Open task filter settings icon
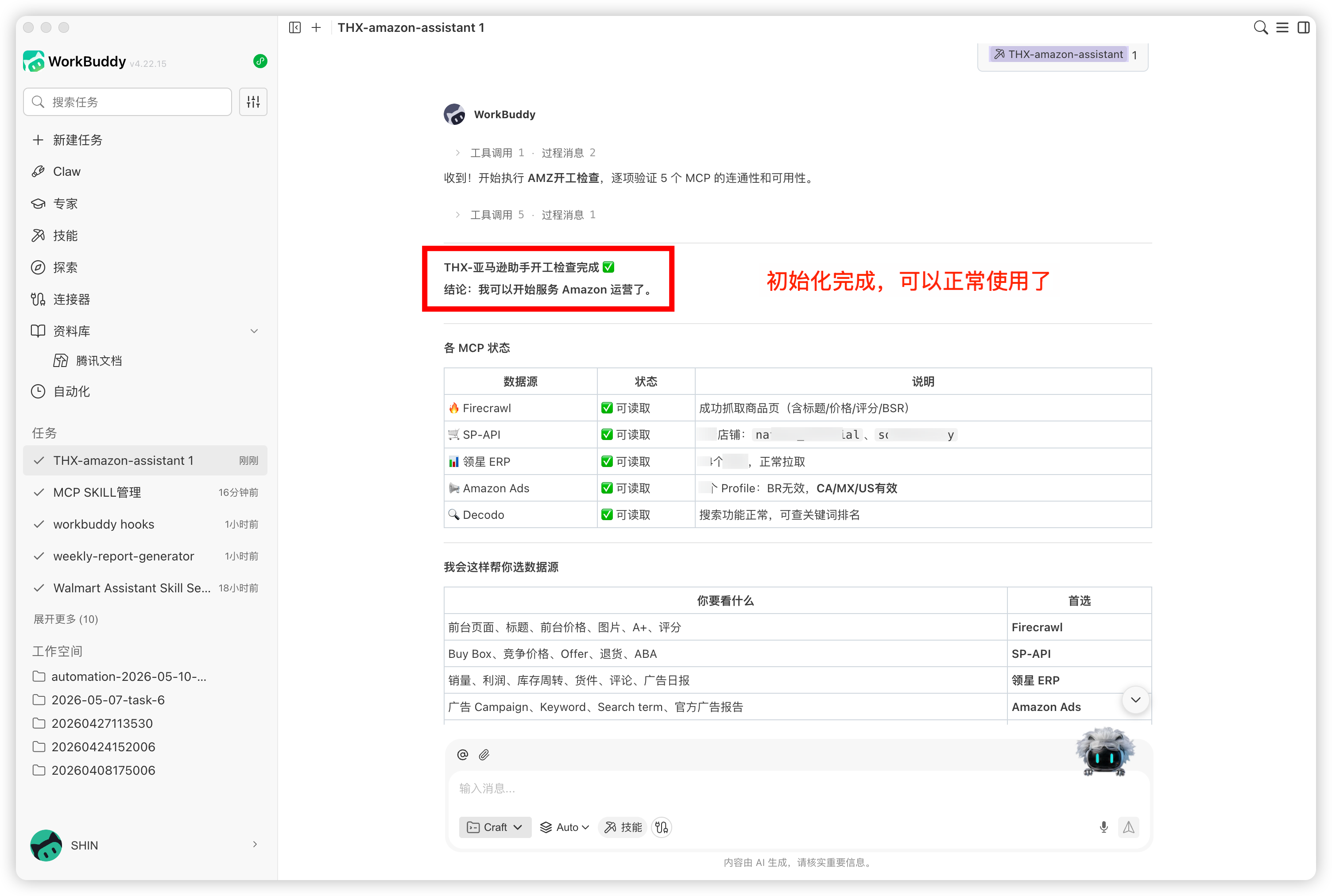The height and width of the screenshot is (896, 1332). tap(253, 102)
